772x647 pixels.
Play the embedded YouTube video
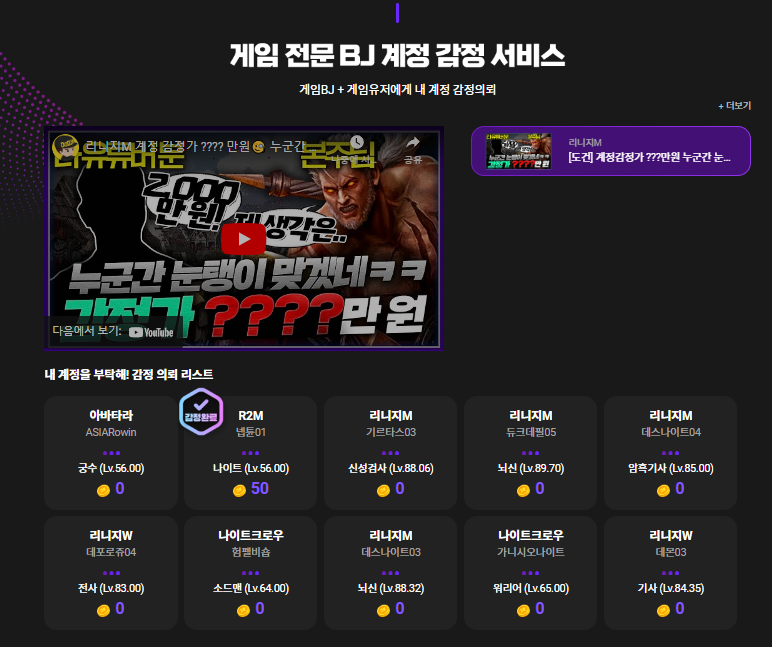243,239
